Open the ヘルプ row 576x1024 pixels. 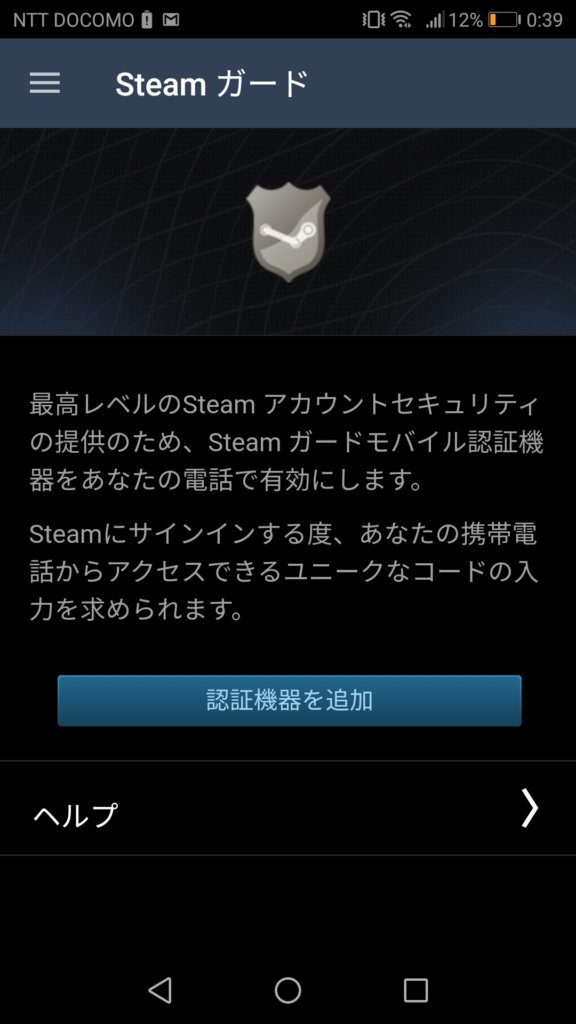(x=288, y=808)
